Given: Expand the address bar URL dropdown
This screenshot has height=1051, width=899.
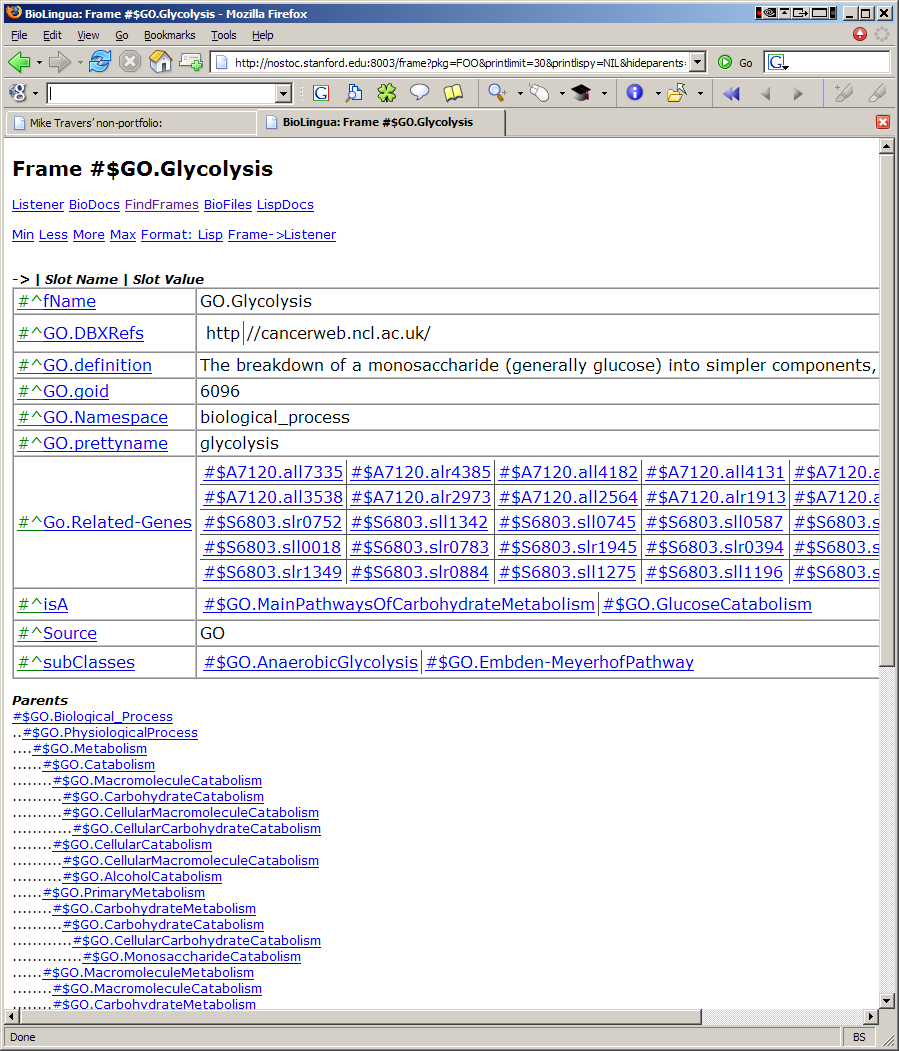Looking at the screenshot, I should click(698, 62).
